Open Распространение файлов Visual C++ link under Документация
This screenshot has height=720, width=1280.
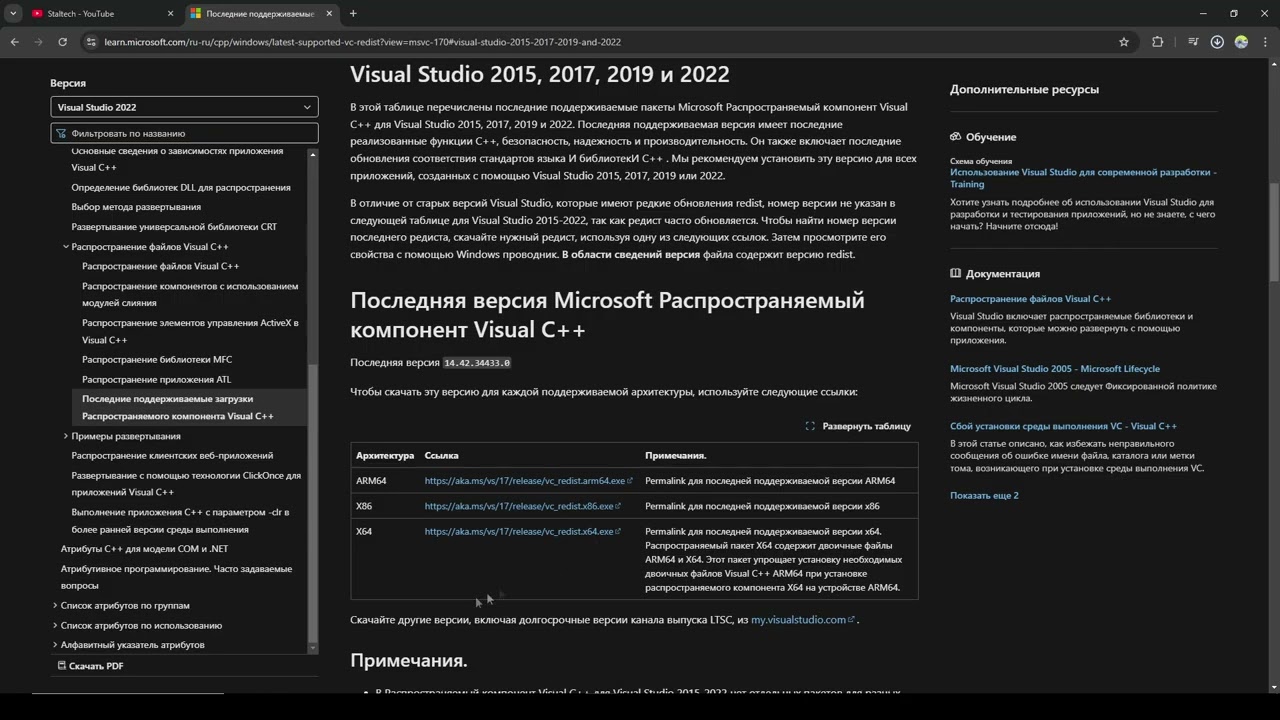pyautogui.click(x=1030, y=299)
